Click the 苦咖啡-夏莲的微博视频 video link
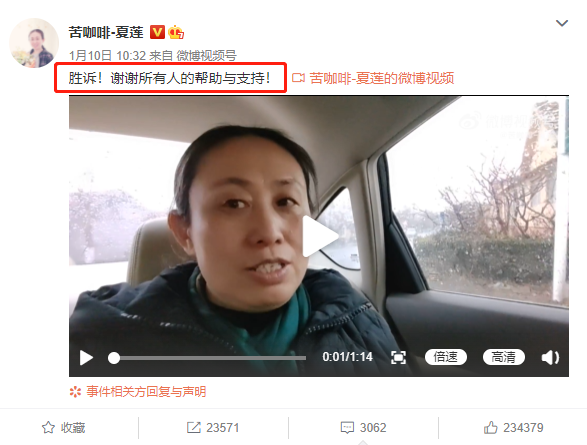Screen dimensions: 587x445 (382, 78)
